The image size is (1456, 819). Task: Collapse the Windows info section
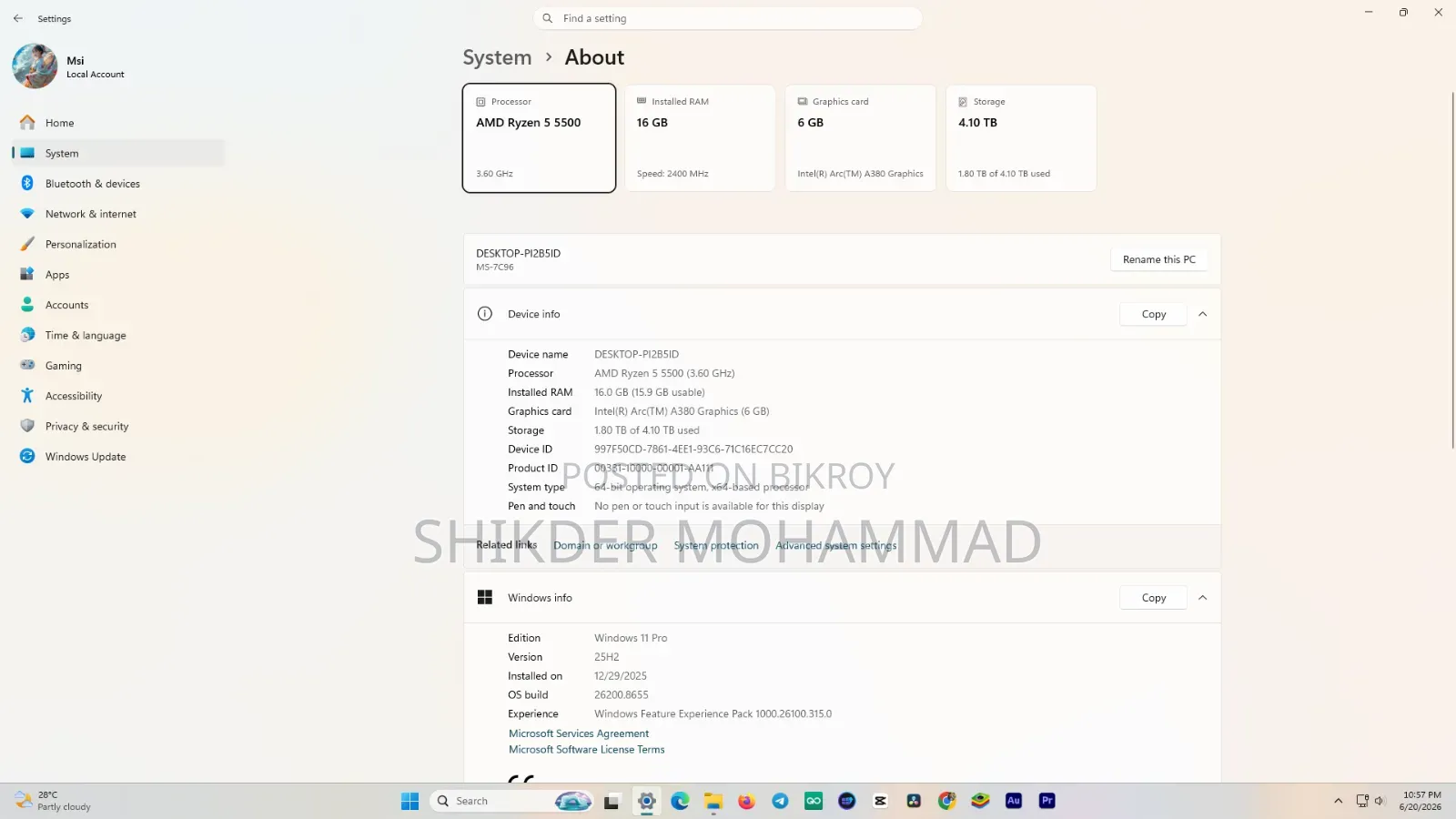tap(1202, 598)
